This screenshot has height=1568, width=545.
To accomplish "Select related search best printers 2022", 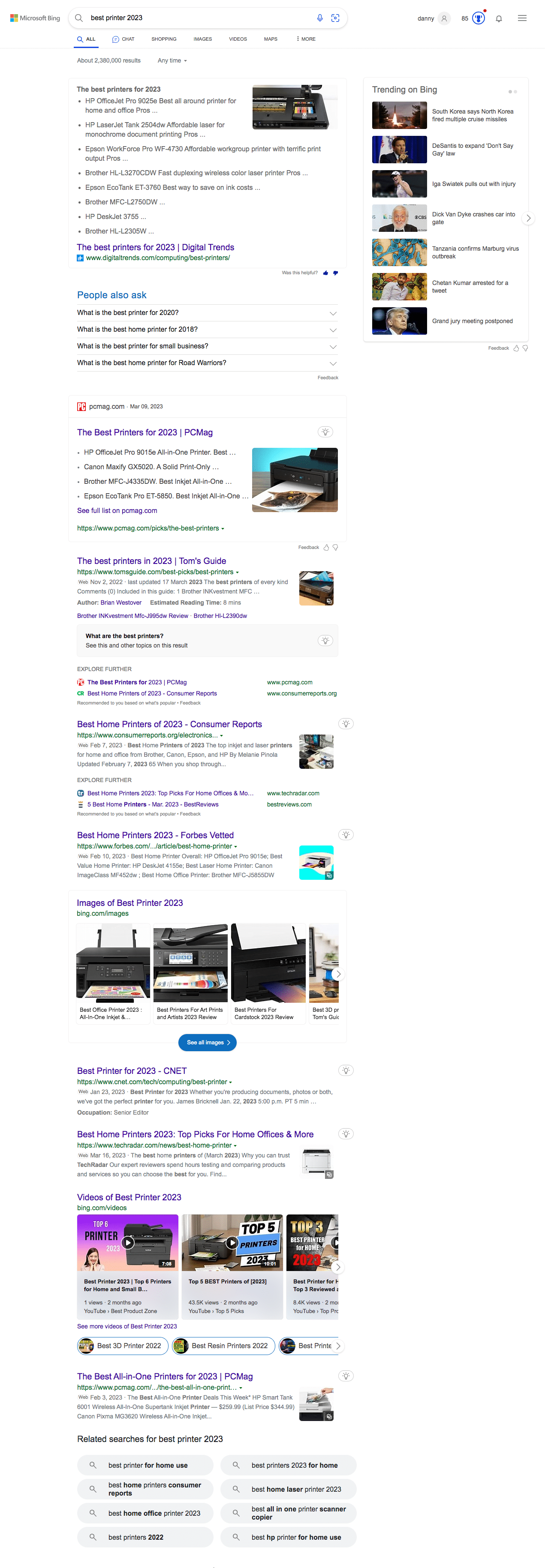I will tap(145, 1537).
